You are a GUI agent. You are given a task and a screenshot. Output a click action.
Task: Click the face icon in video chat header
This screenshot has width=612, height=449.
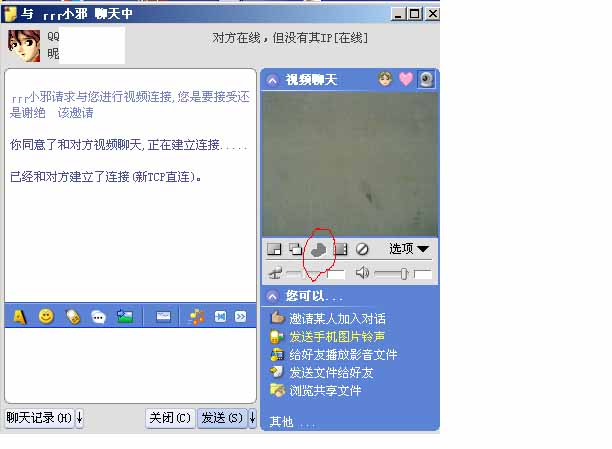[x=385, y=79]
